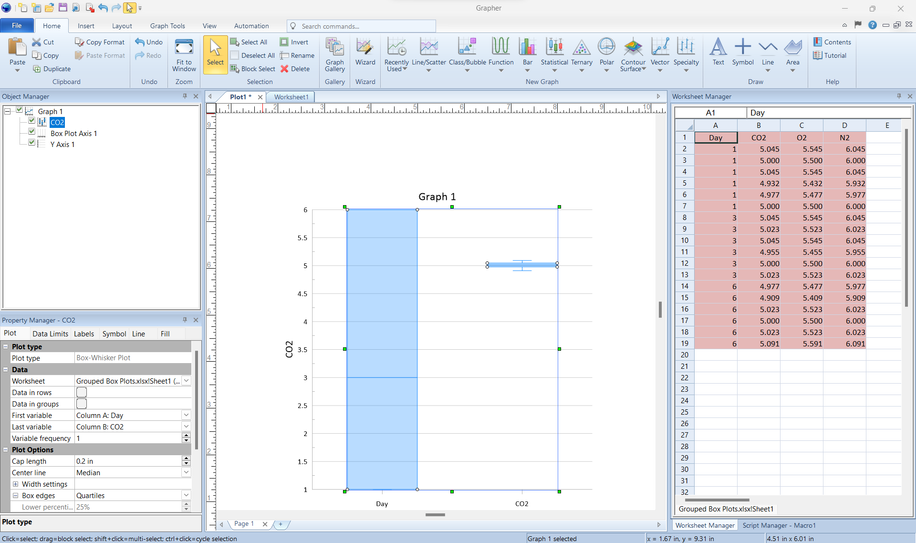Toggle the Data in rows checkbox
This screenshot has height=543, width=916.
tap(82, 392)
